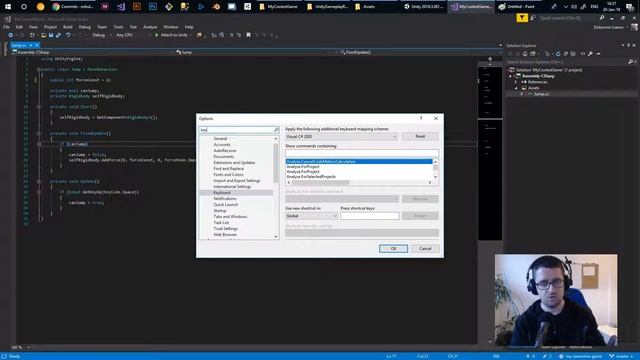Click the Navigate Backward toolbar icon
This screenshot has height=360, width=640.
(11, 35)
